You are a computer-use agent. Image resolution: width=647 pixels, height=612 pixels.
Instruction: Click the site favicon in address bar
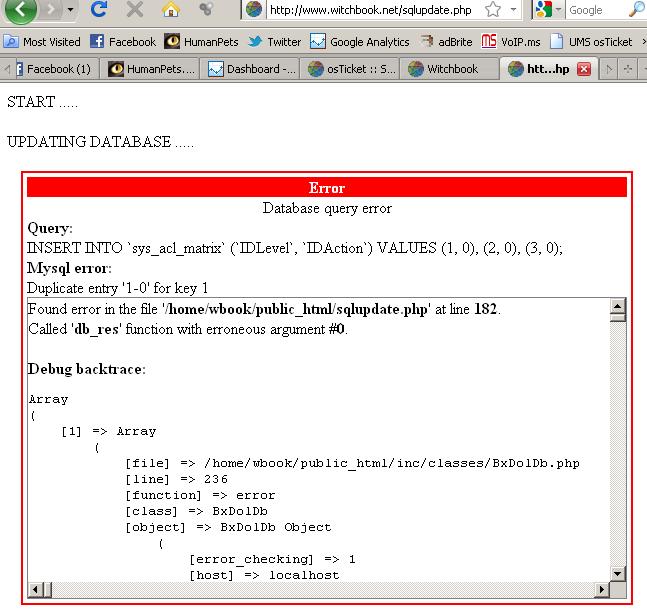tap(254, 9)
